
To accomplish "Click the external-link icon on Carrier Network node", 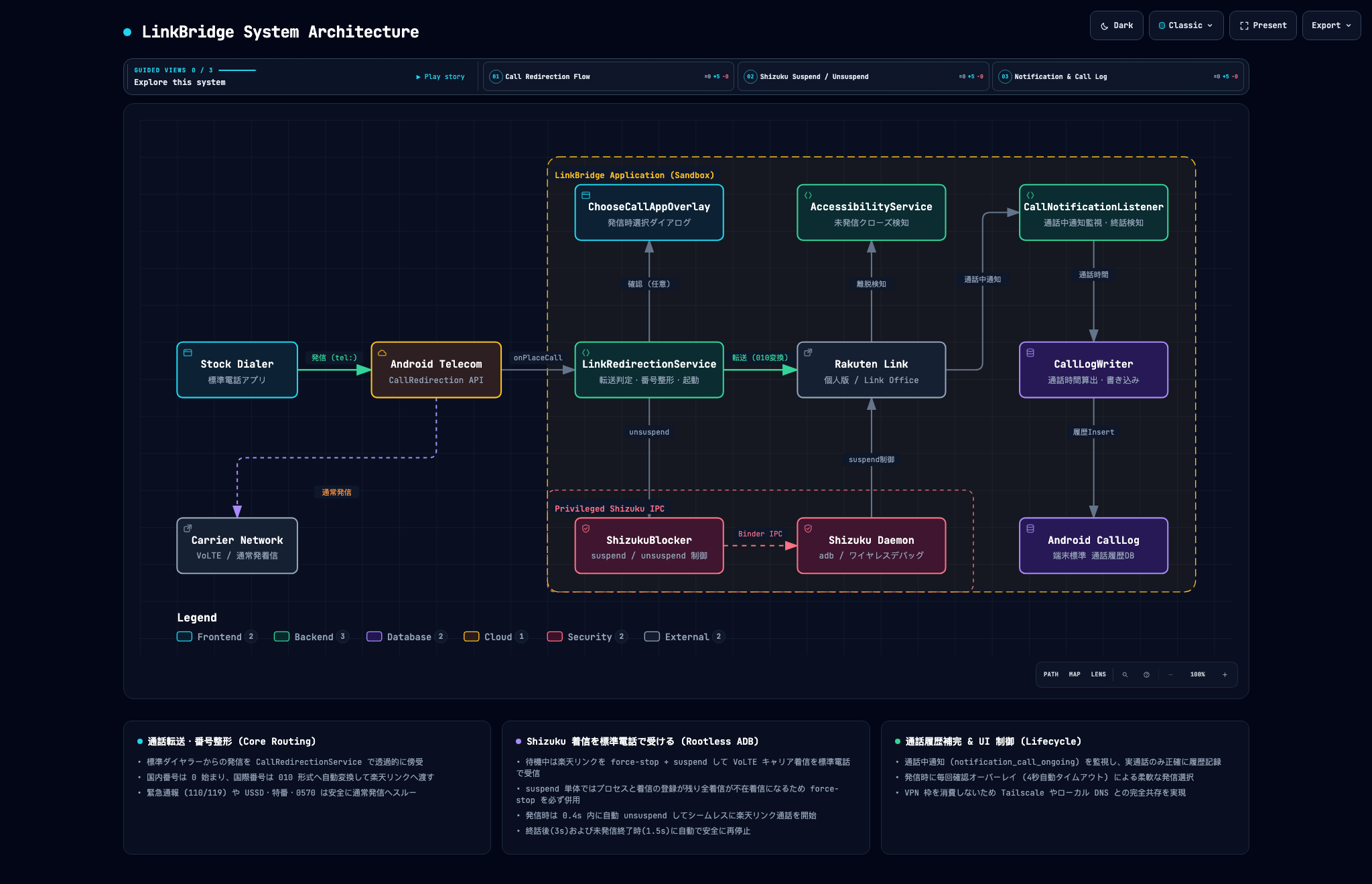I will coord(188,528).
